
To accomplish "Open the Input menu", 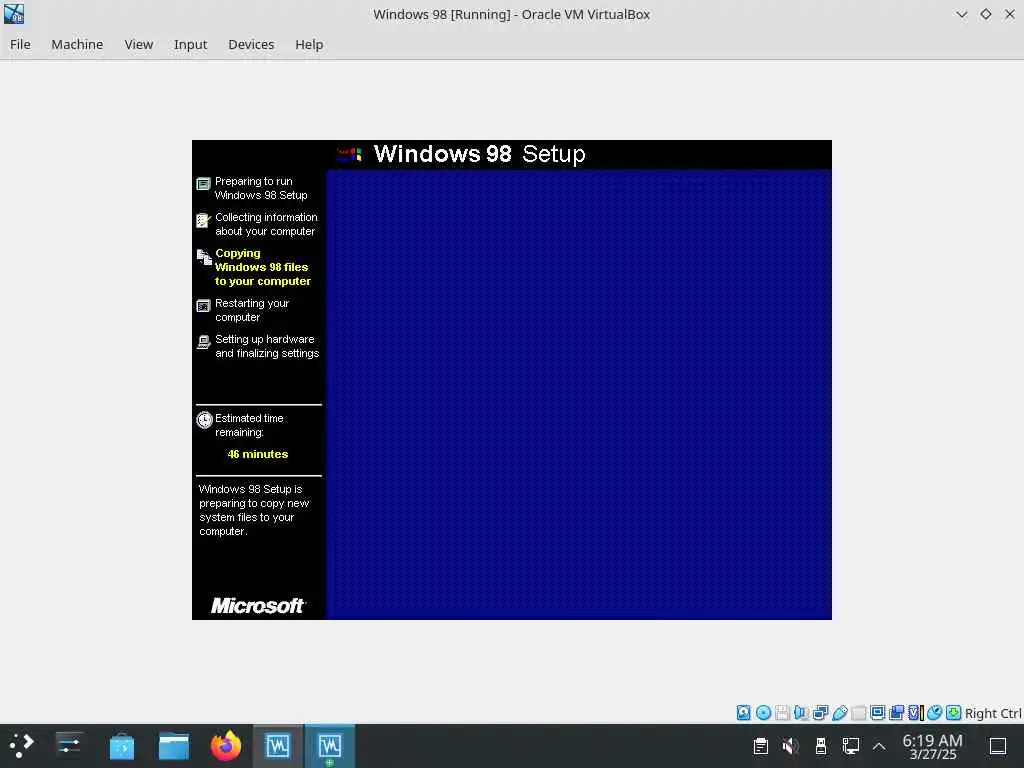I will 190,44.
